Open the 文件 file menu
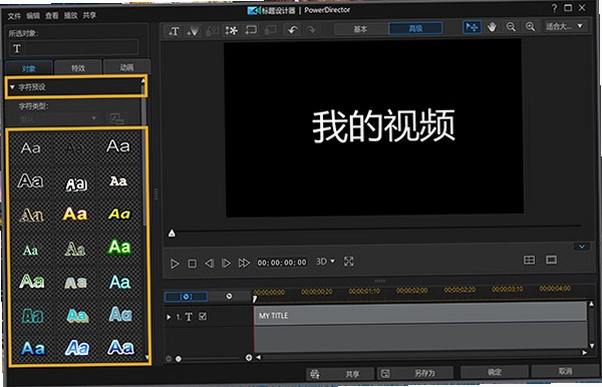Viewport: 602px width, 387px height. click(14, 16)
